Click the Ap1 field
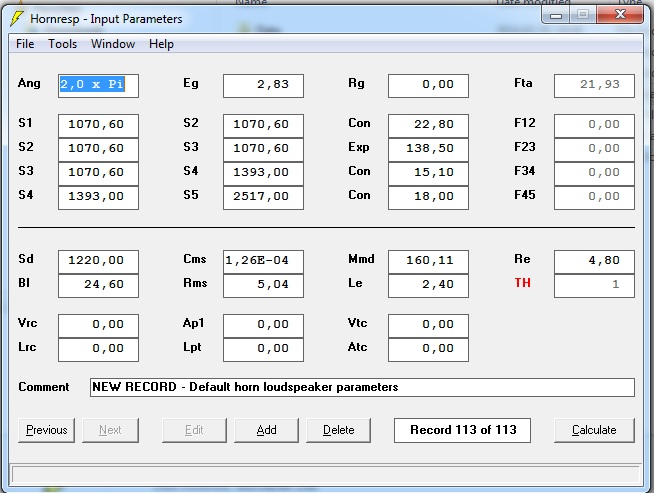The width and height of the screenshot is (659, 494). click(264, 325)
